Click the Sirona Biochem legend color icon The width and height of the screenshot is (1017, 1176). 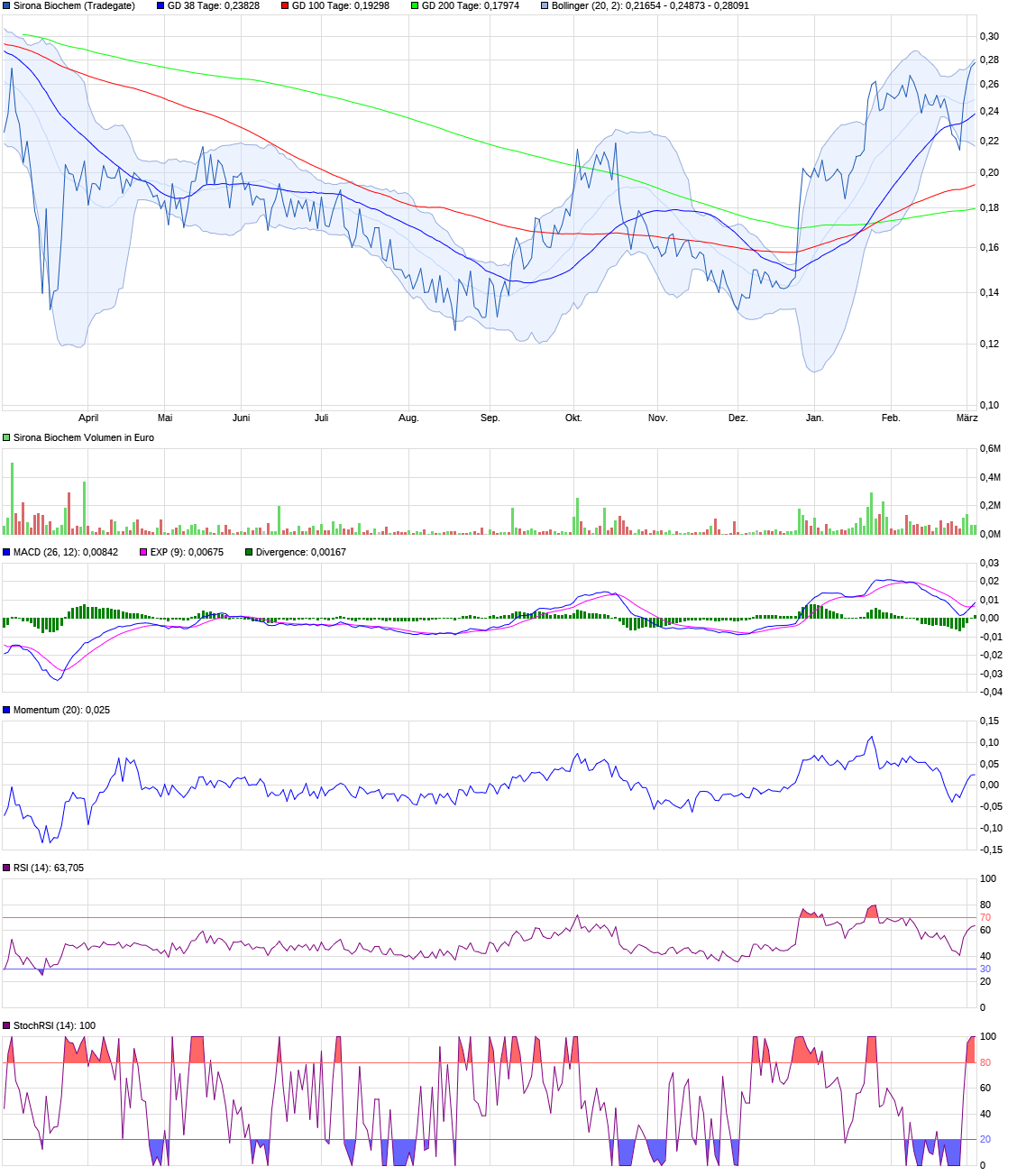tap(7, 7)
